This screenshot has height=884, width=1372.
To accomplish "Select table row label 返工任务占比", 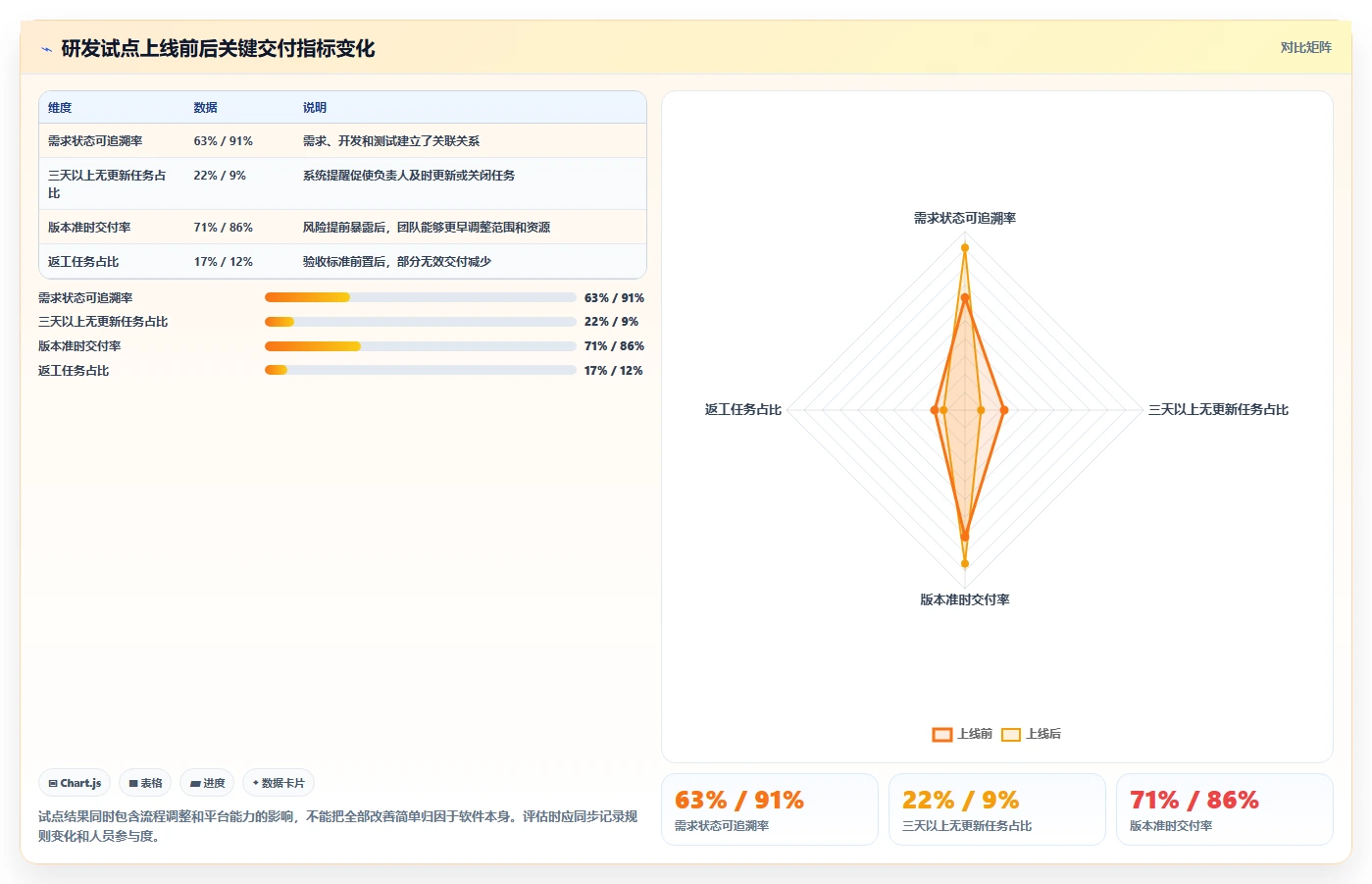I will 83,262.
